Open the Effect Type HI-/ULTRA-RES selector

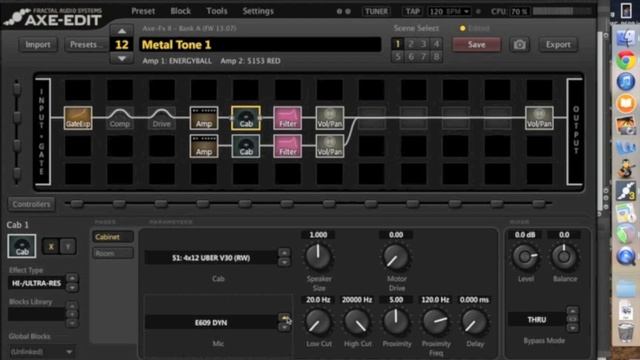pos(36,283)
